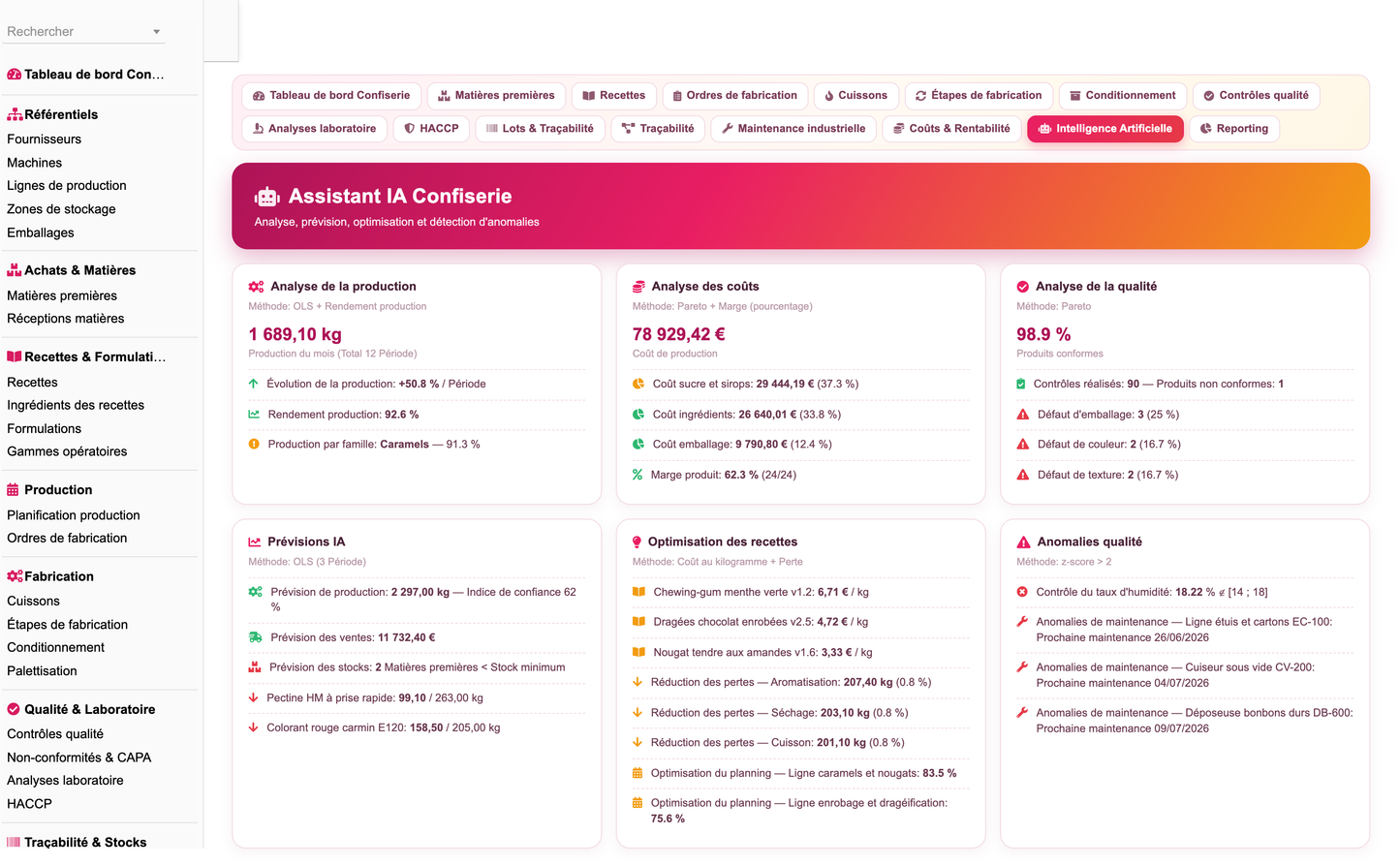
Task: Open Palettisation in the sidebar
Action: coord(42,671)
